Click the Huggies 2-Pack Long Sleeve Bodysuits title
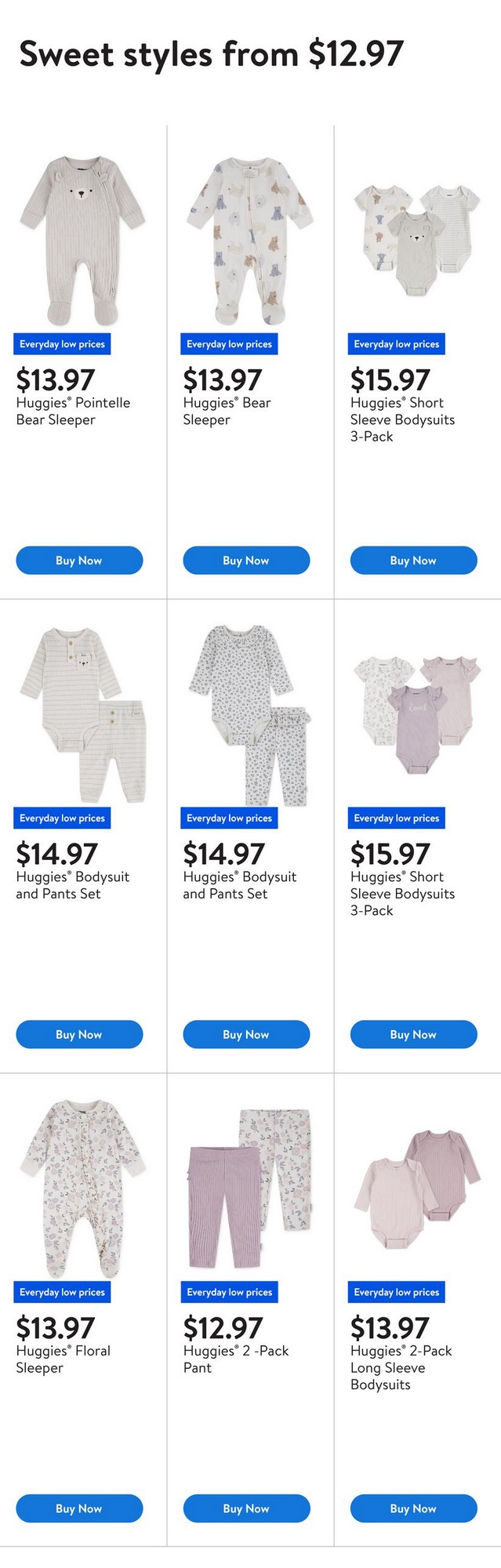501x1568 pixels. tap(401, 1368)
